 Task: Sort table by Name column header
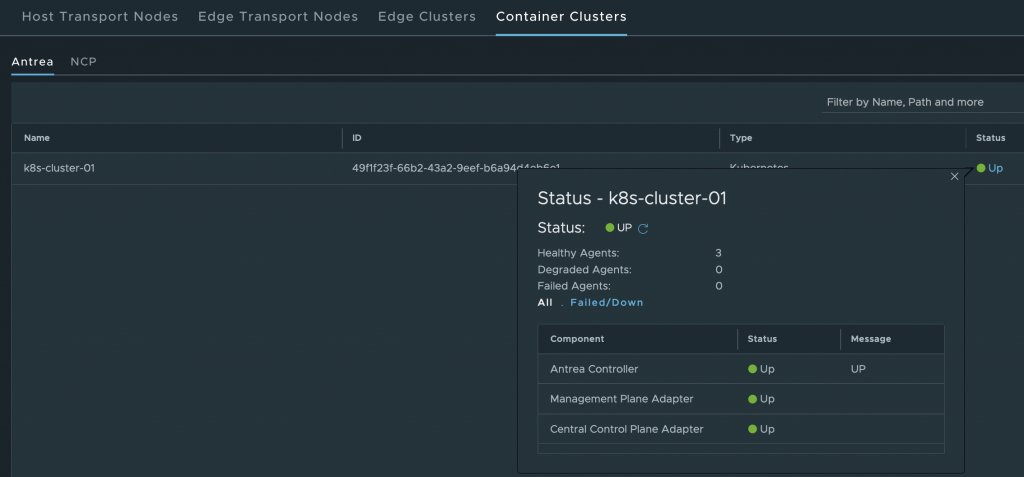click(37, 138)
